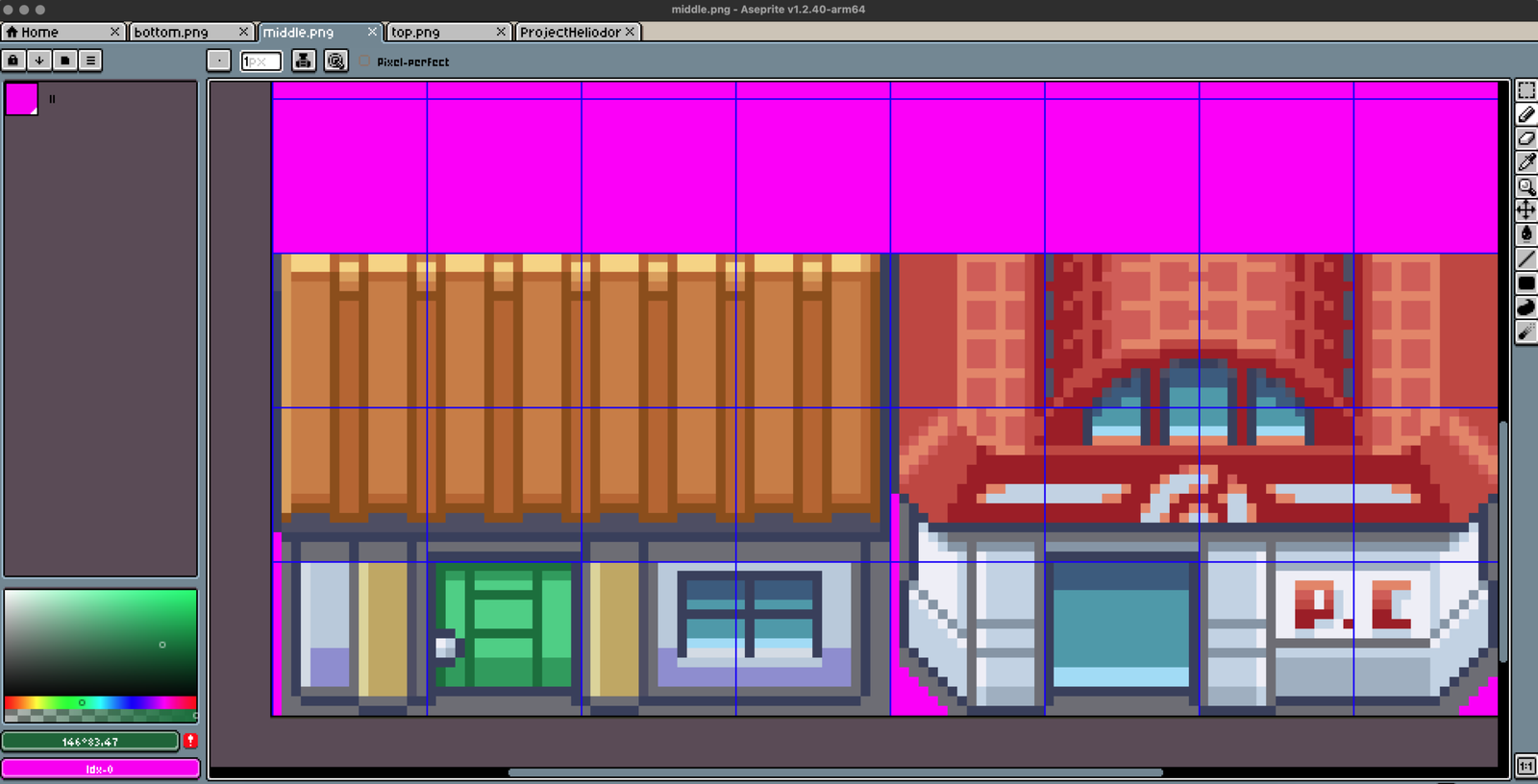Select the Eraser tool
This screenshot has width=1538, height=784.
pos(1526,138)
